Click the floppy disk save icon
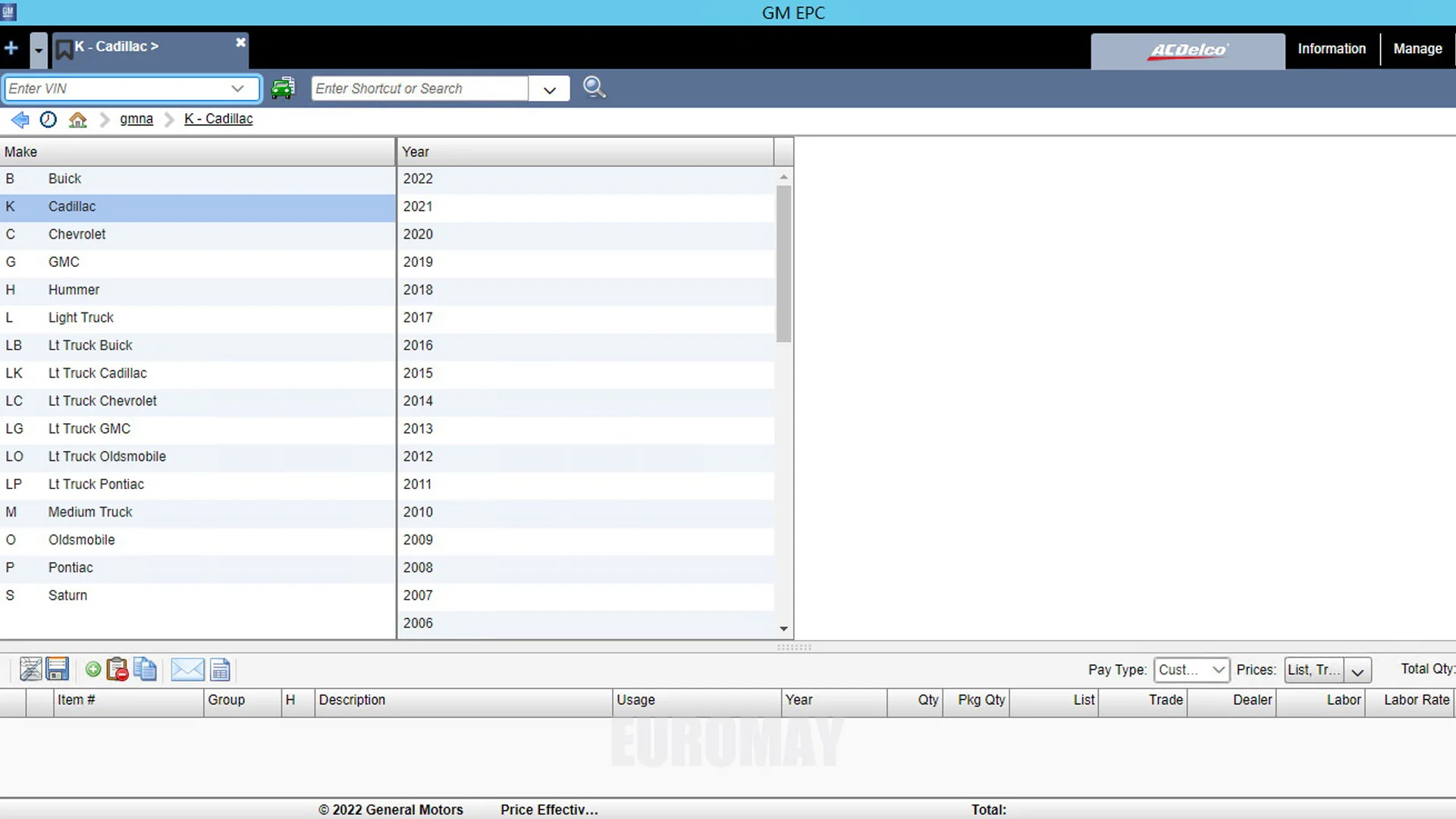 click(58, 669)
